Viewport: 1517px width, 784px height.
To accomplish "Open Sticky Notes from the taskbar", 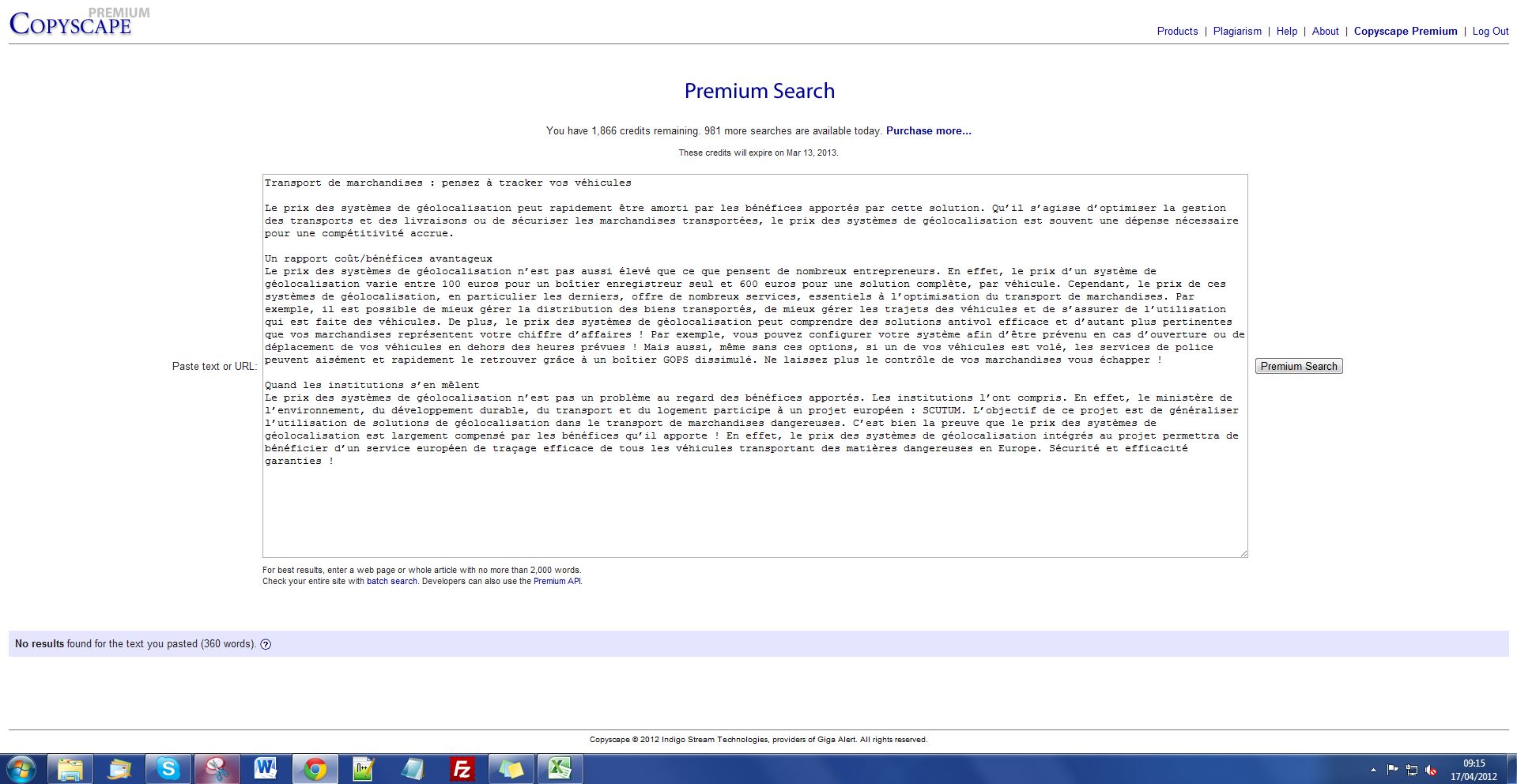I will click(x=511, y=768).
